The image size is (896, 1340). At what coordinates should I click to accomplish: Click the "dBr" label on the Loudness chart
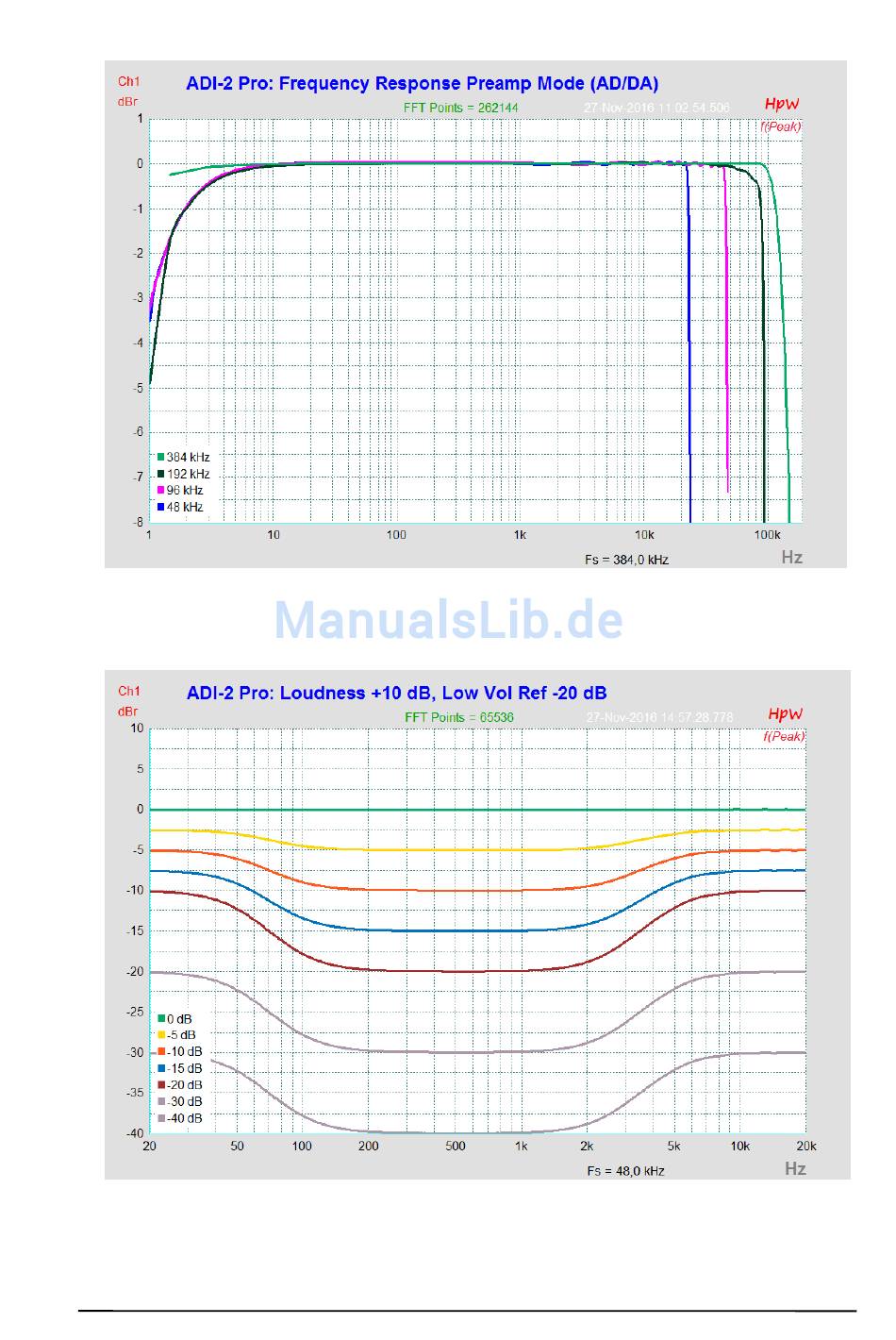point(128,712)
